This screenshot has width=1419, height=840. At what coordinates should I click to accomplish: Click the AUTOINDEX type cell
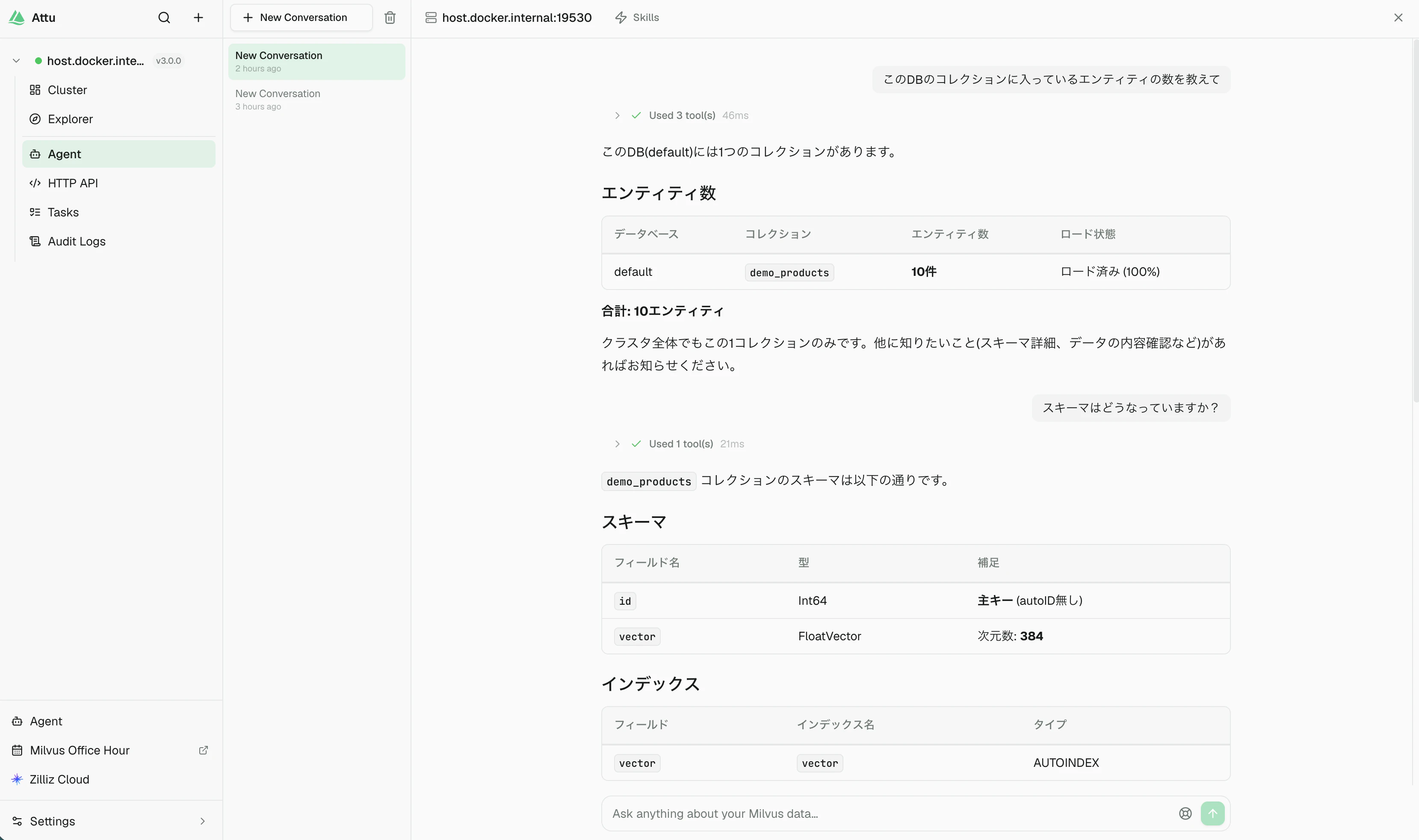[x=1066, y=763]
